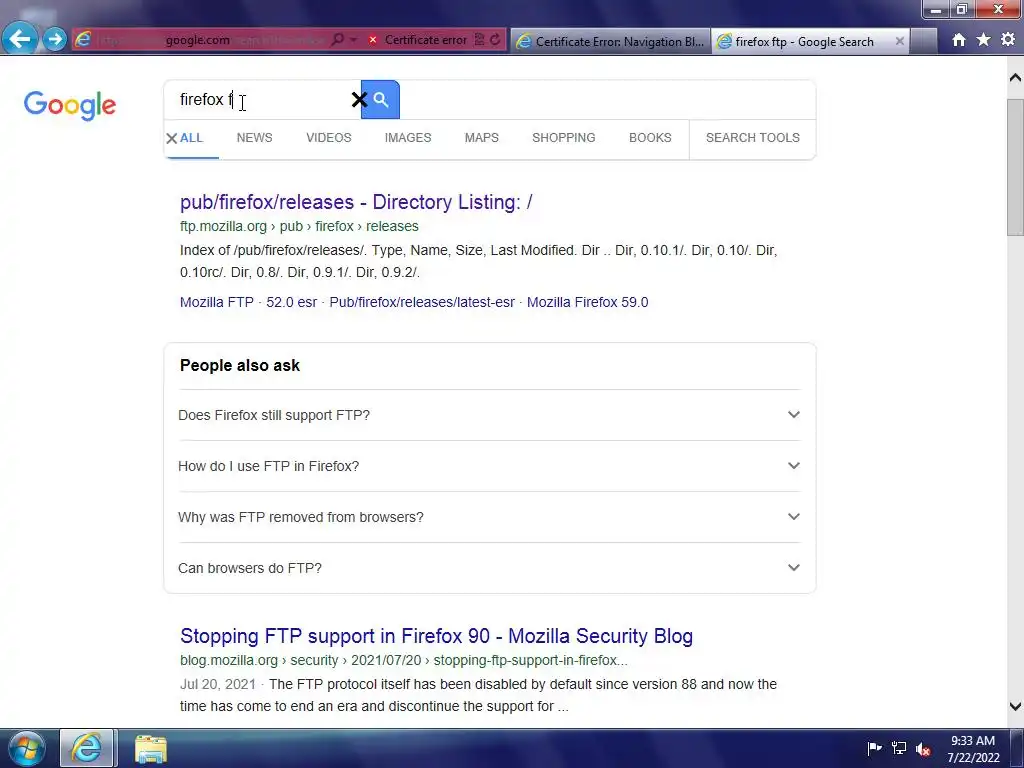Expand Why was FTP removed from browsers?
Image resolution: width=1024 pixels, height=768 pixels.
489,517
